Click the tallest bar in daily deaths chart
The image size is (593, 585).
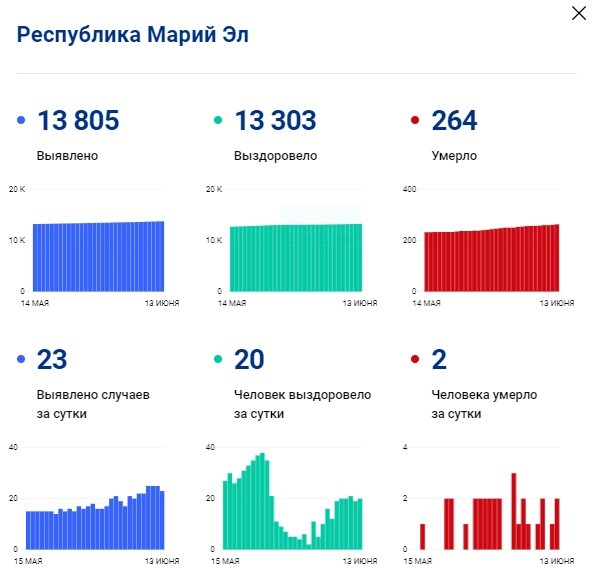(514, 511)
